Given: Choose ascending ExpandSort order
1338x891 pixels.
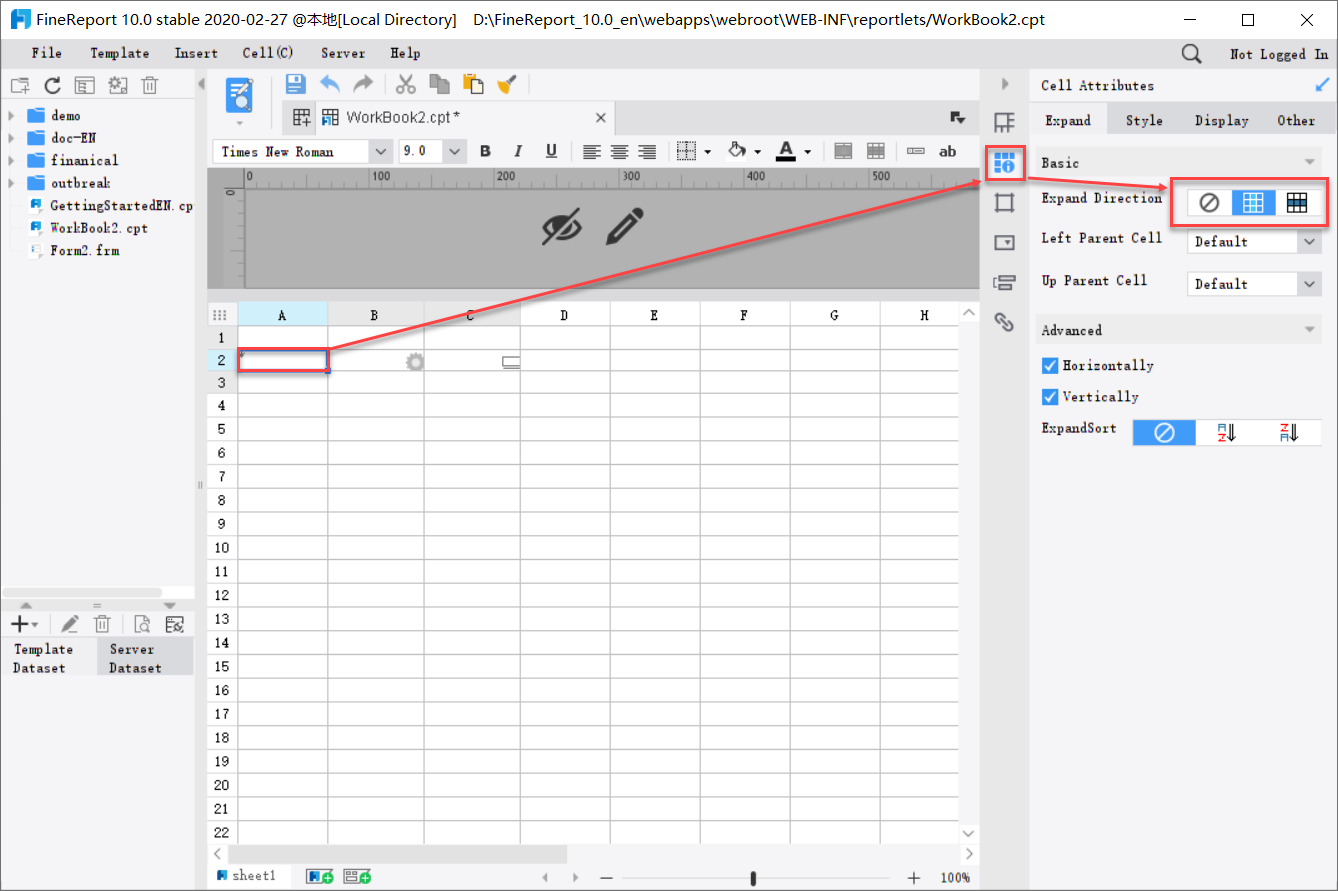Looking at the screenshot, I should click(1227, 433).
